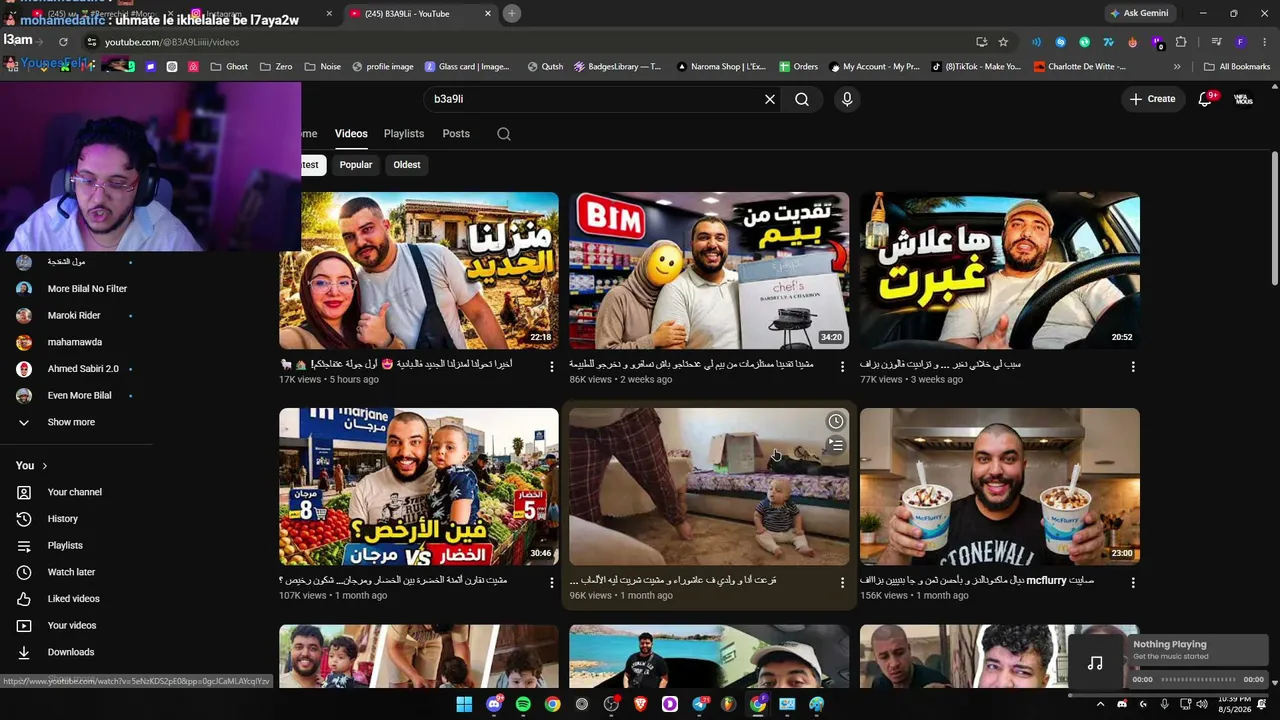
Task: Switch to the Posts tab
Action: tap(456, 134)
